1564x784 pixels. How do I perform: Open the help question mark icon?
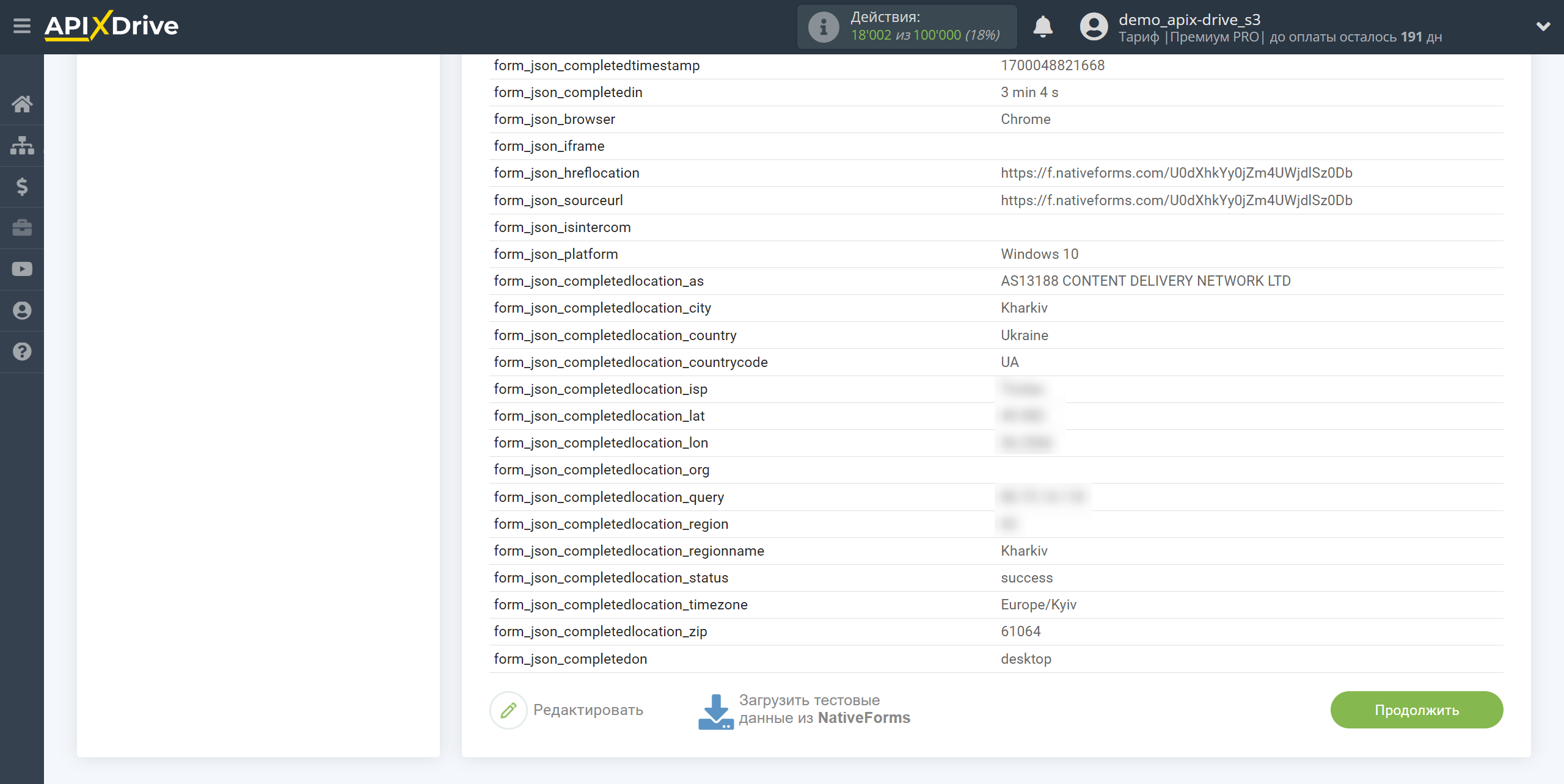(22, 352)
